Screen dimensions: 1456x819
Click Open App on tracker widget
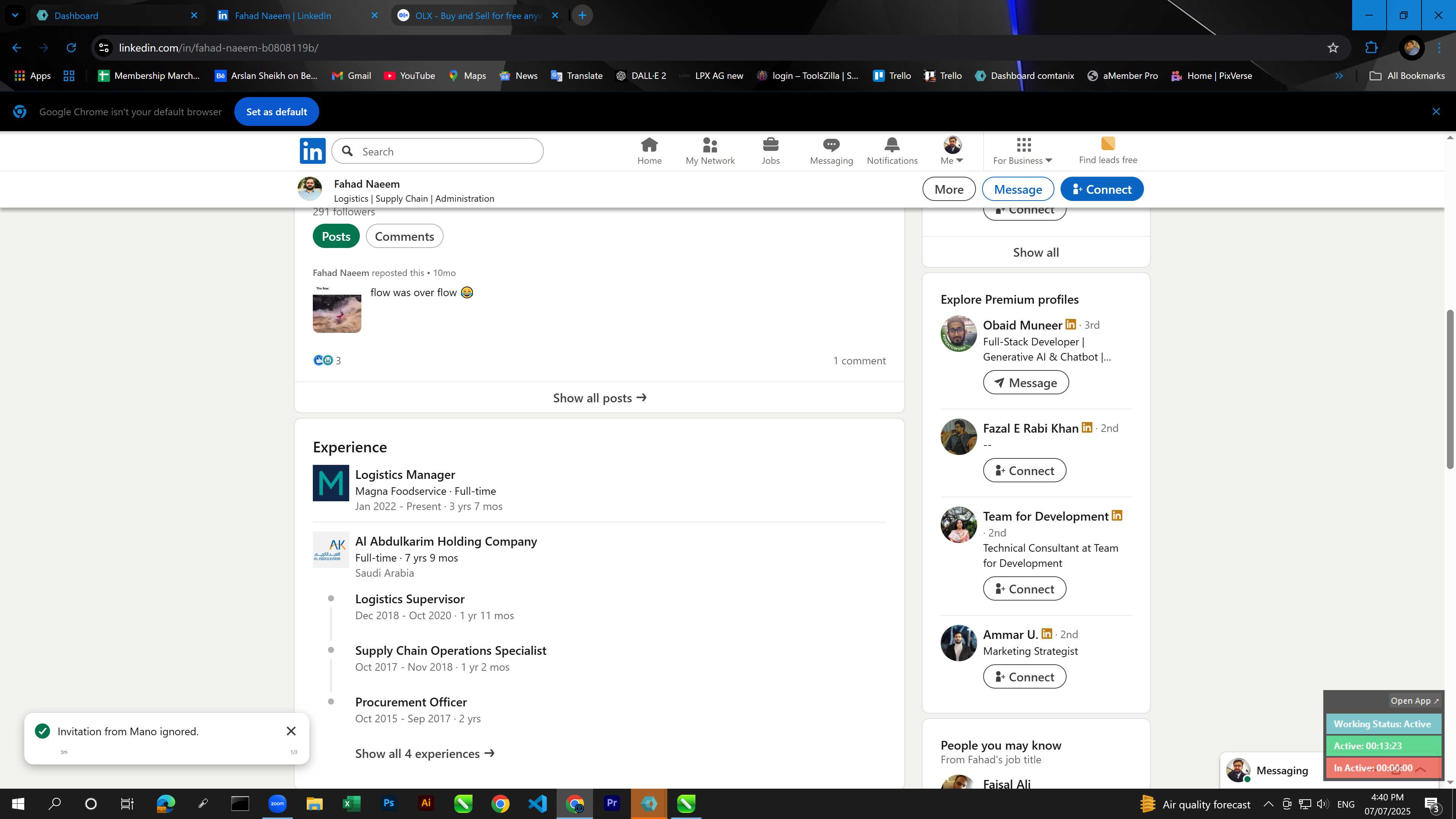pyautogui.click(x=1414, y=700)
